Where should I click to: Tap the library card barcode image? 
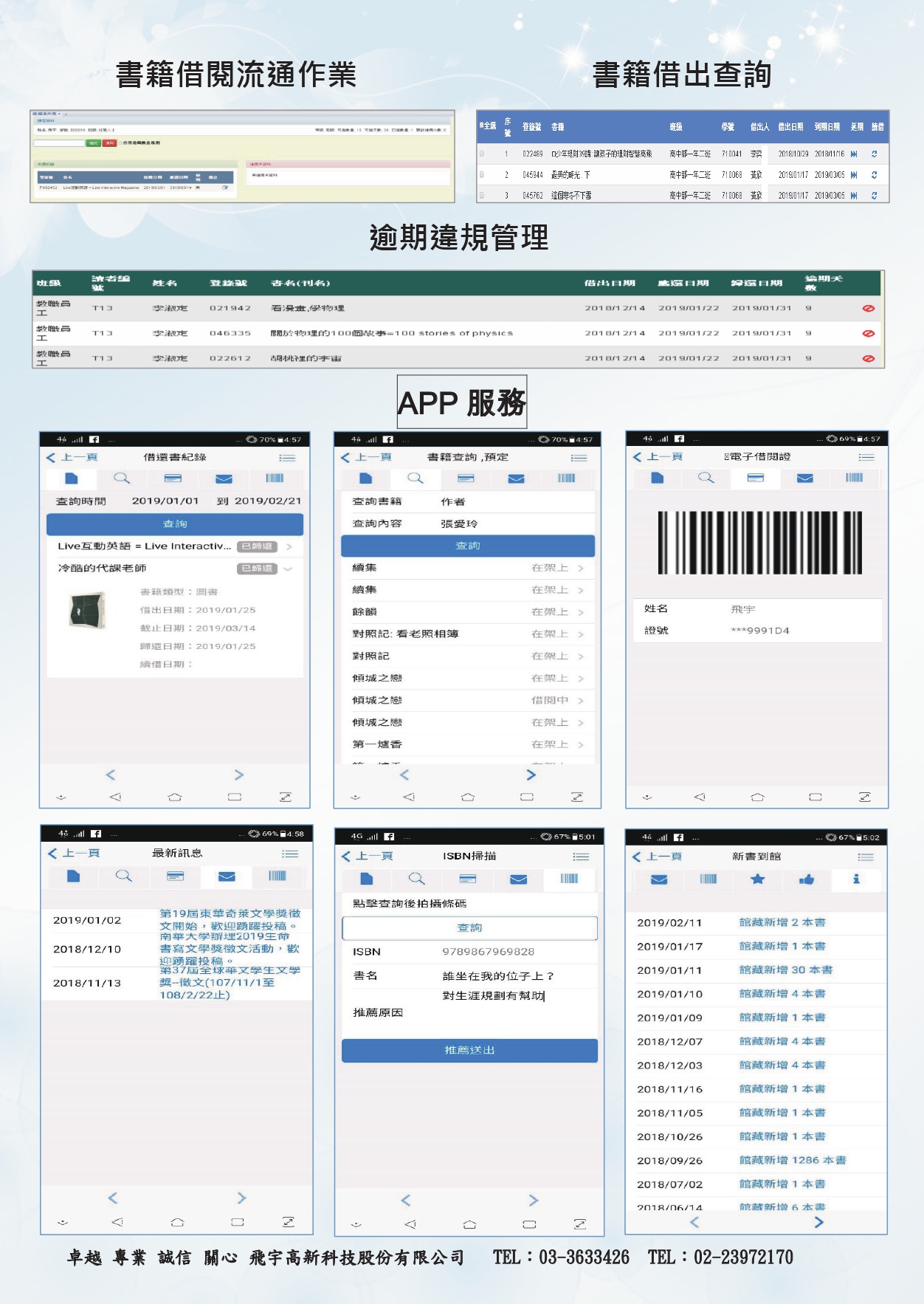(x=760, y=543)
